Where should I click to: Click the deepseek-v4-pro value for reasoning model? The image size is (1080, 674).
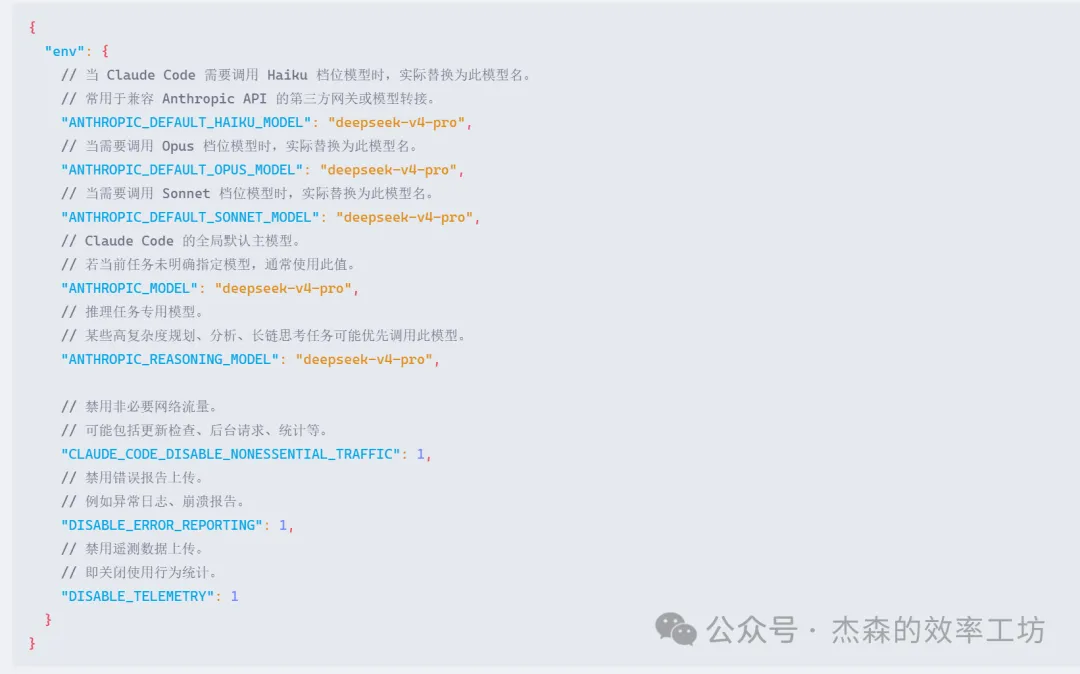click(x=364, y=359)
